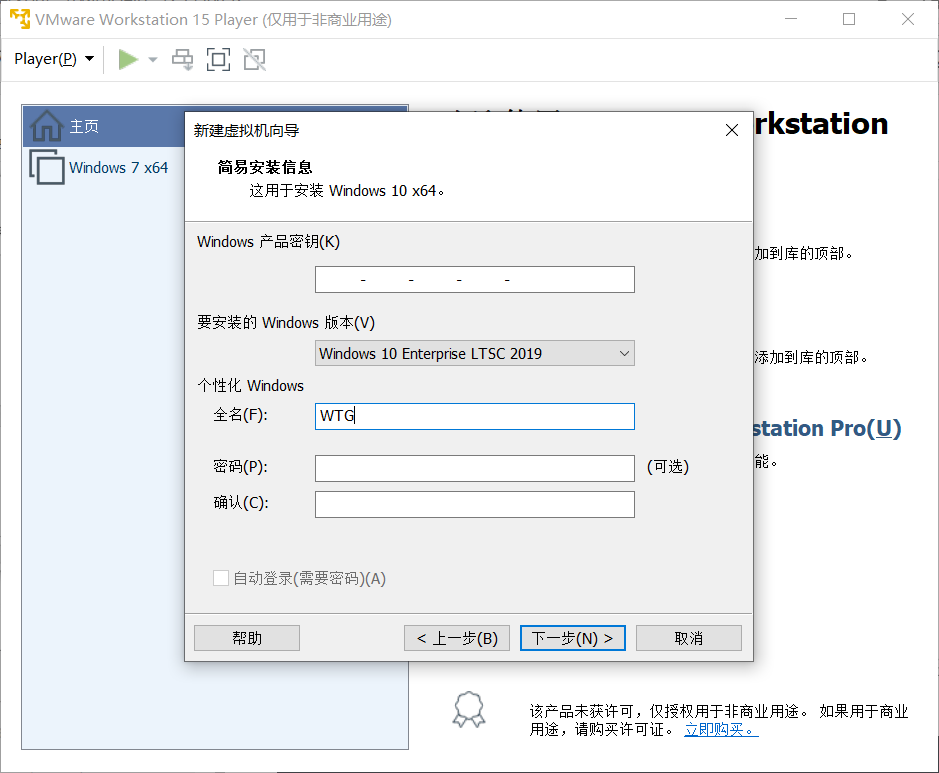Viewport: 939px width, 773px height.
Task: Click the Windows 7 x64 VM icon
Action: pyautogui.click(x=47, y=167)
